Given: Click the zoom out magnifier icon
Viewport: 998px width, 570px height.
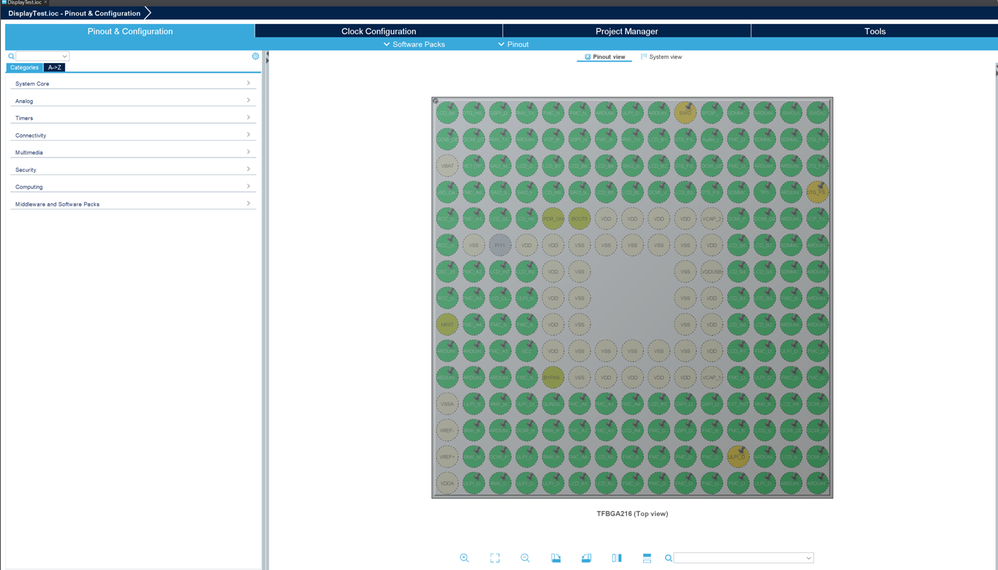Looking at the screenshot, I should click(x=525, y=558).
